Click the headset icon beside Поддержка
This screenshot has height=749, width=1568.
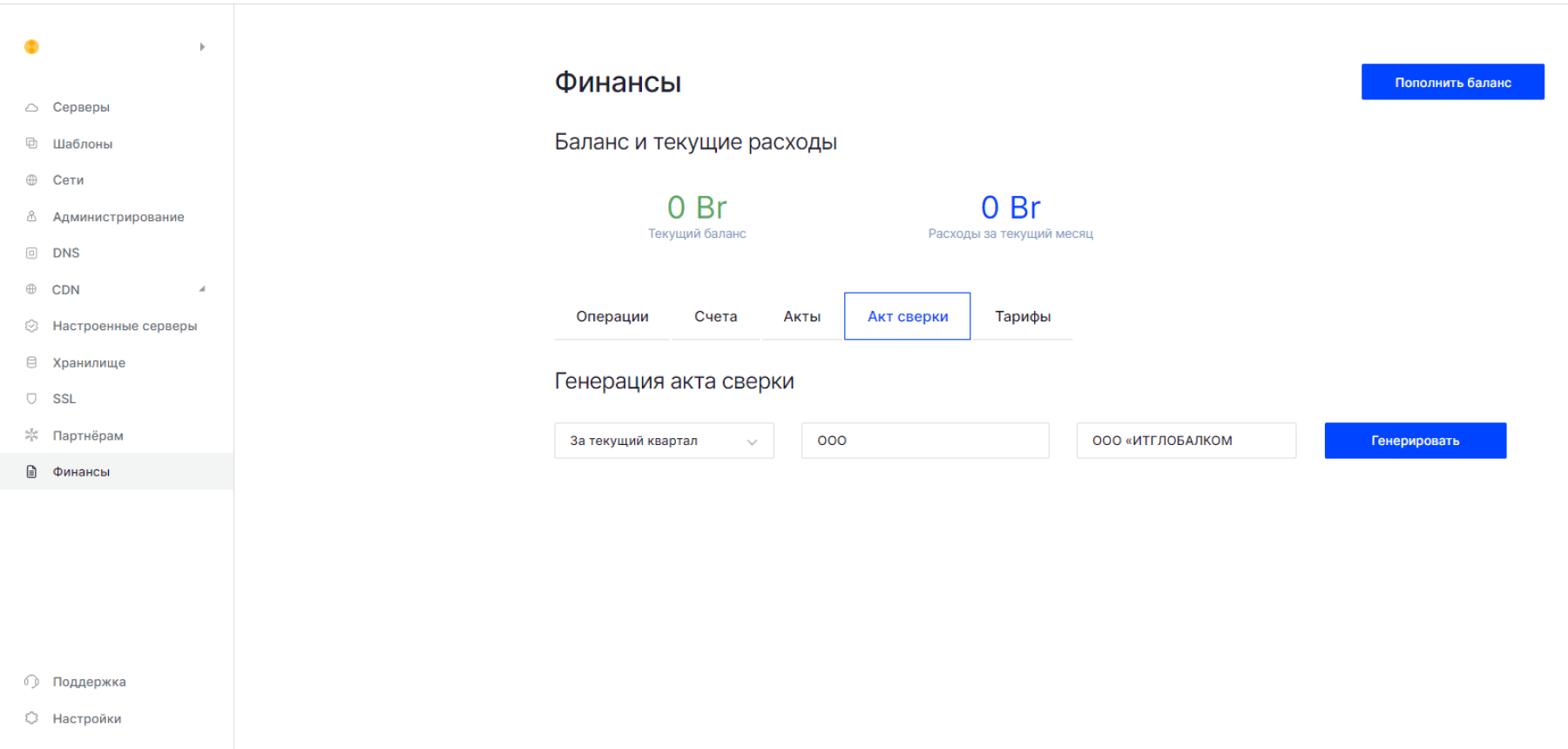[x=31, y=682]
